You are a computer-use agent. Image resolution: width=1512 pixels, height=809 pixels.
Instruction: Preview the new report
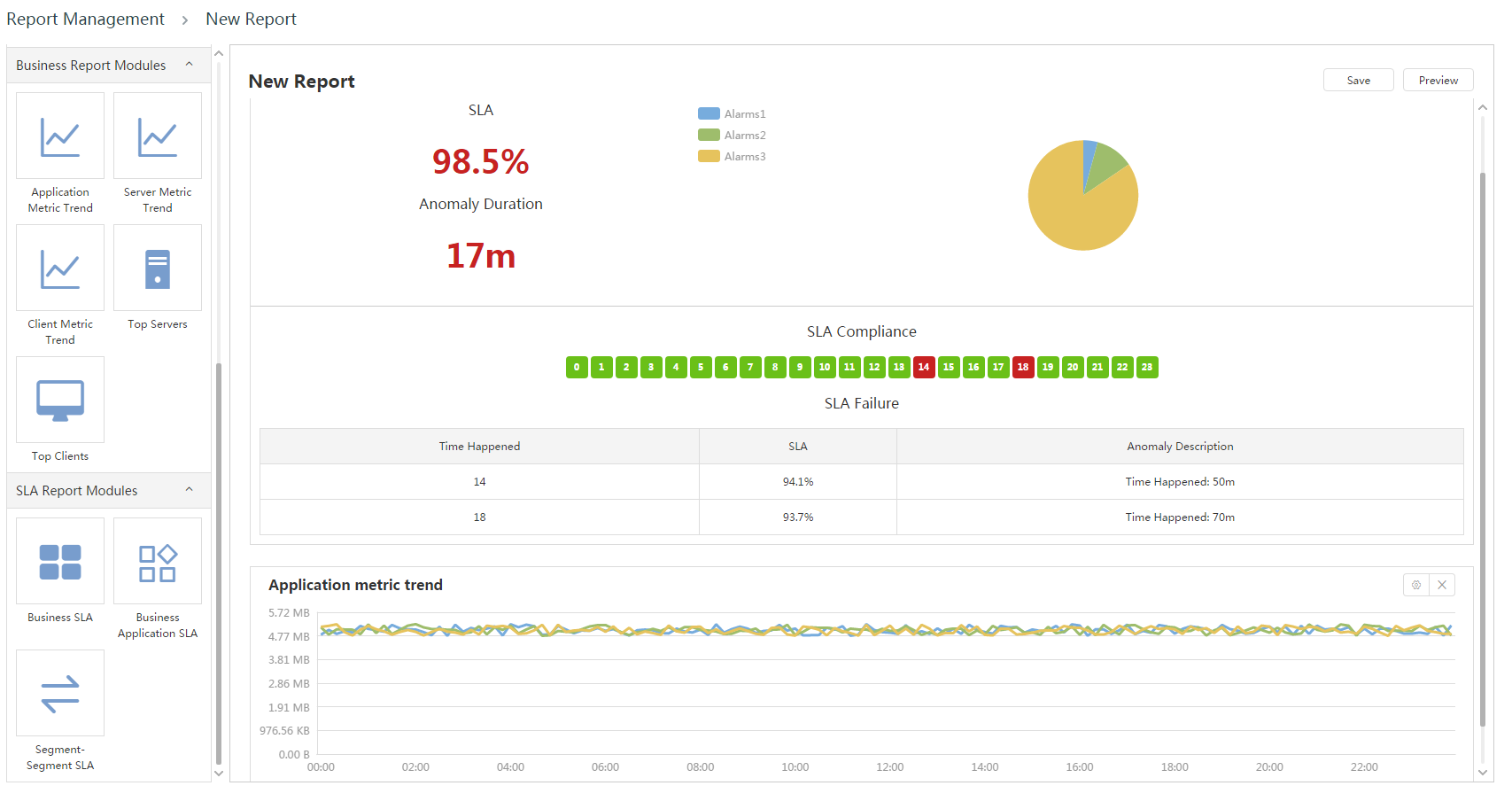click(1438, 80)
